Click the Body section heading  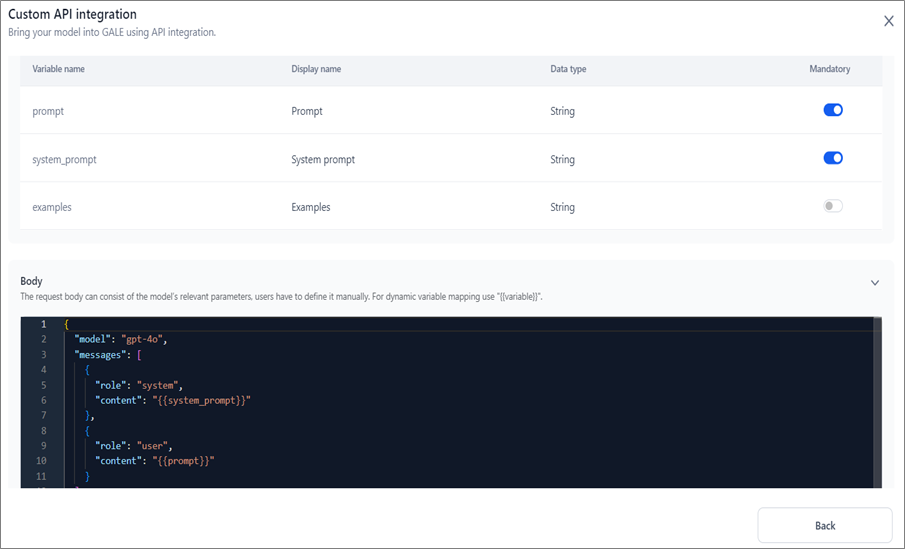tap(32, 281)
